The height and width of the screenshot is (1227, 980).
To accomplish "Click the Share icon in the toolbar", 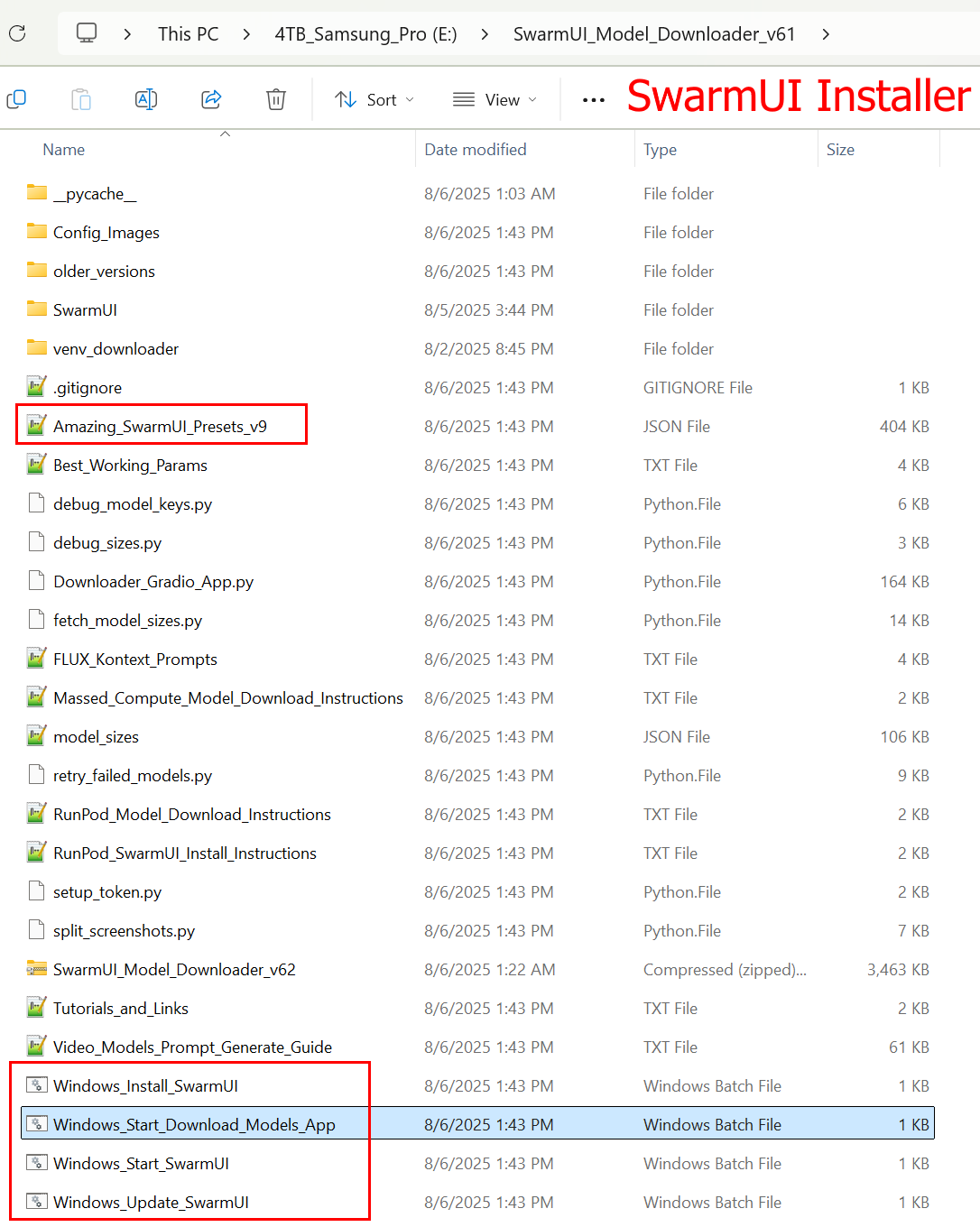I will [211, 99].
